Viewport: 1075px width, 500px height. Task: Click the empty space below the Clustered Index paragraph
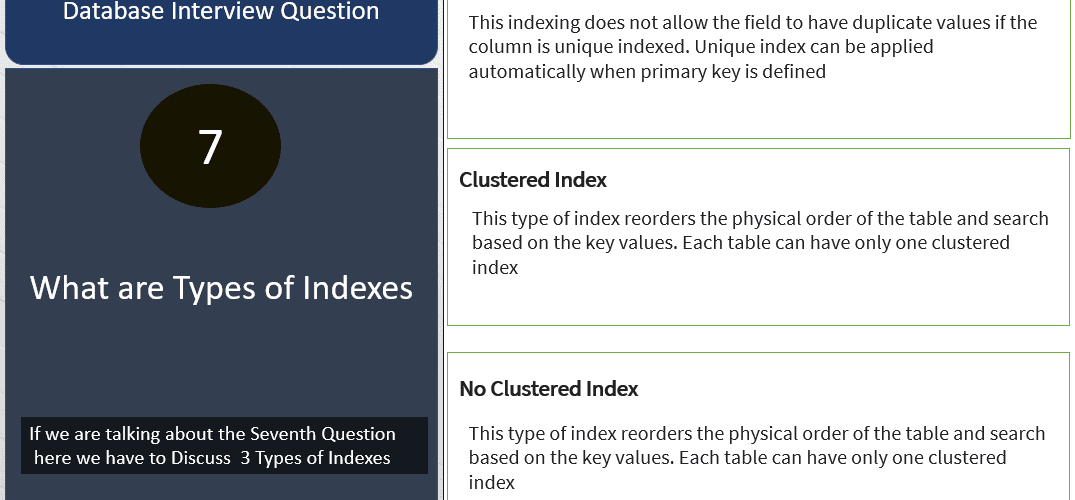[758, 300]
